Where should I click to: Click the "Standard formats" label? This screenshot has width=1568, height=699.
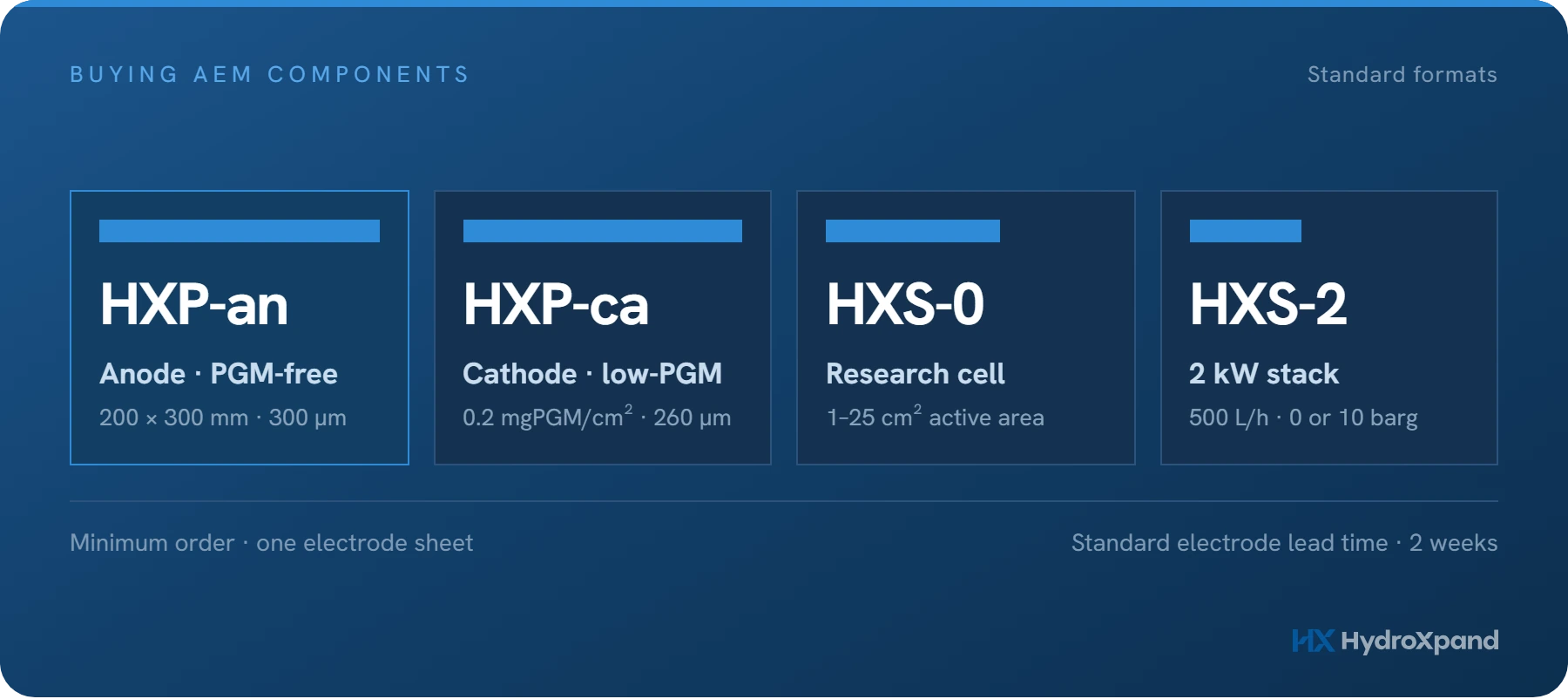click(x=1402, y=75)
